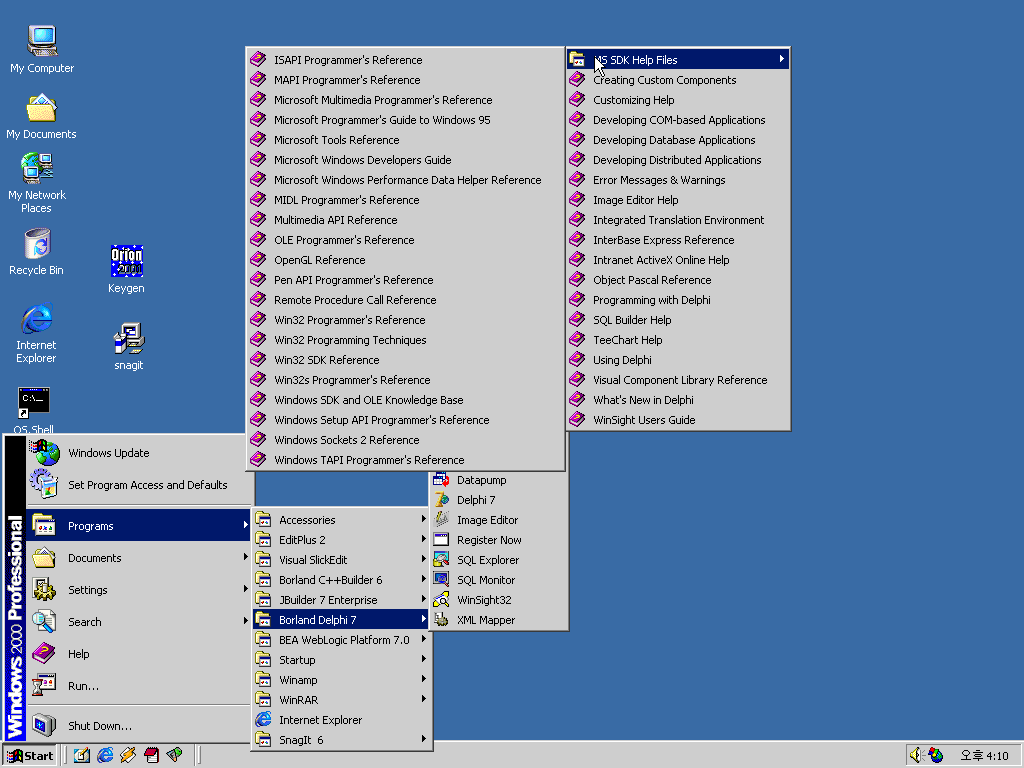Open the My Network Places icon
This screenshot has width=1024, height=768.
pos(37,181)
